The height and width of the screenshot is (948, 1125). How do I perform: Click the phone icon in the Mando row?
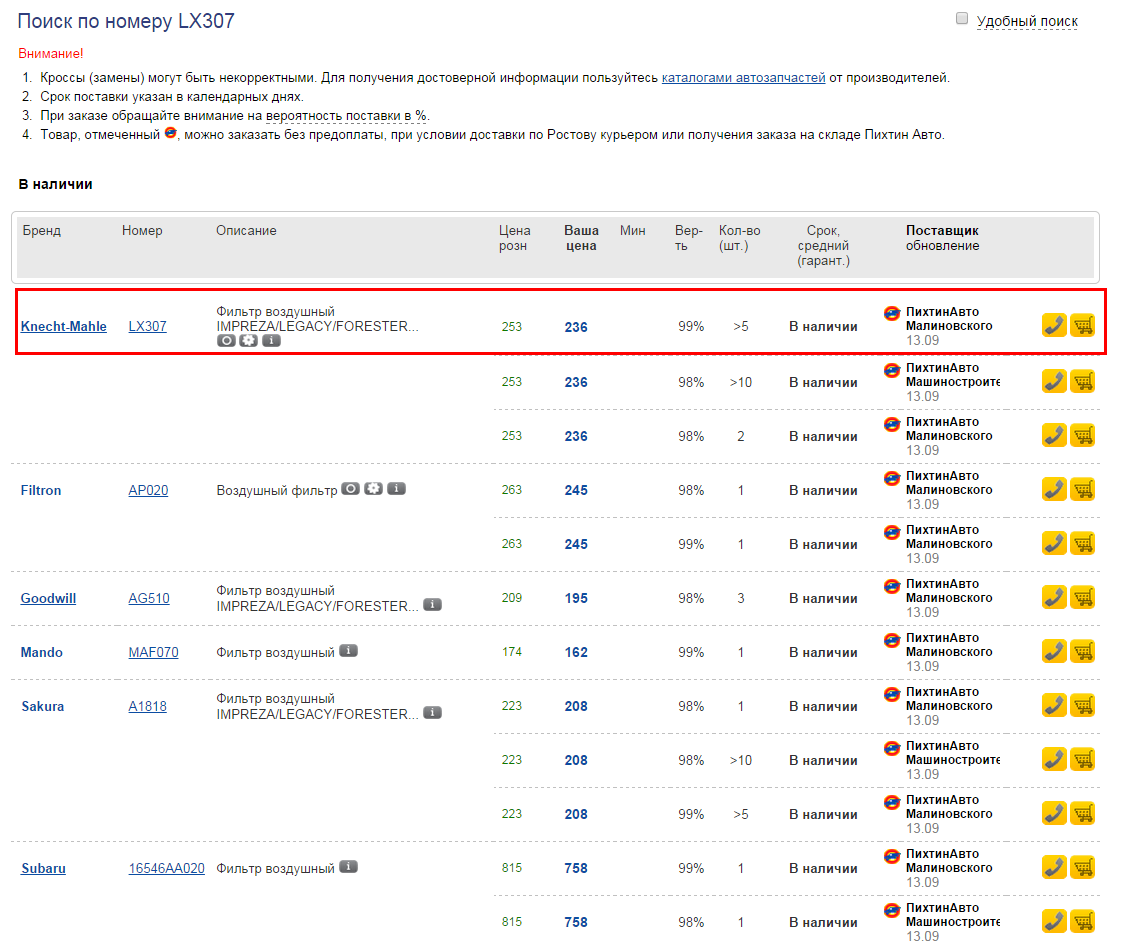coord(1054,651)
